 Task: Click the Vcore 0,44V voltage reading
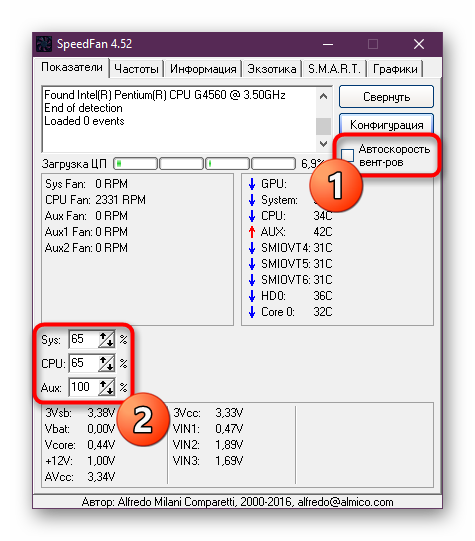click(x=80, y=445)
